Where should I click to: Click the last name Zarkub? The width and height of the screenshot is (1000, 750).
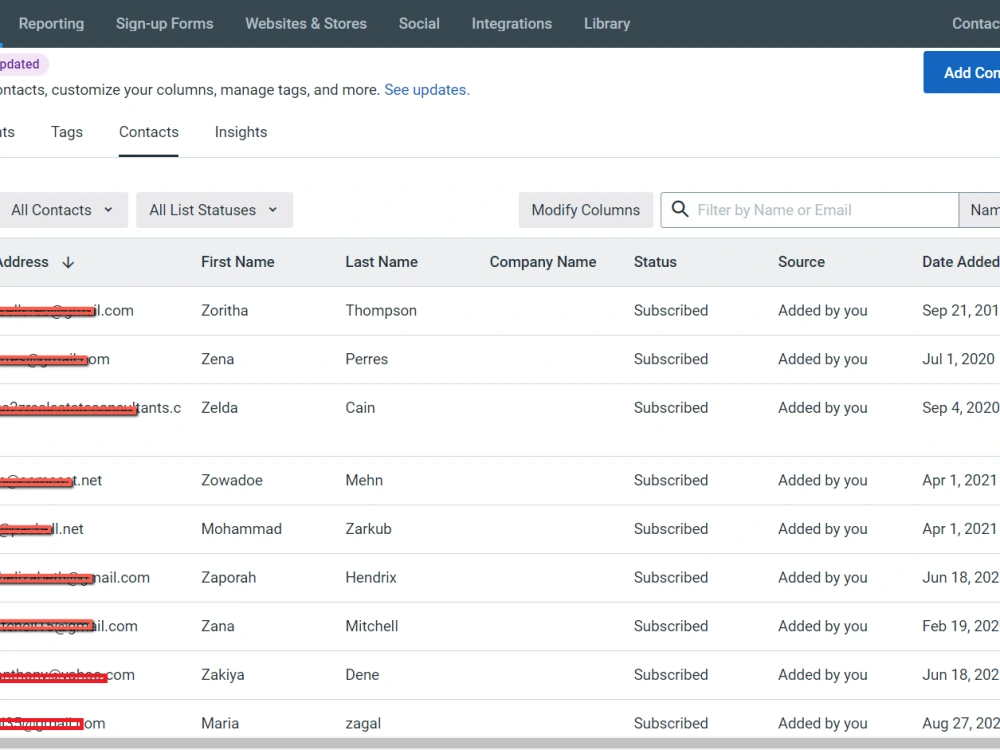[369, 529]
